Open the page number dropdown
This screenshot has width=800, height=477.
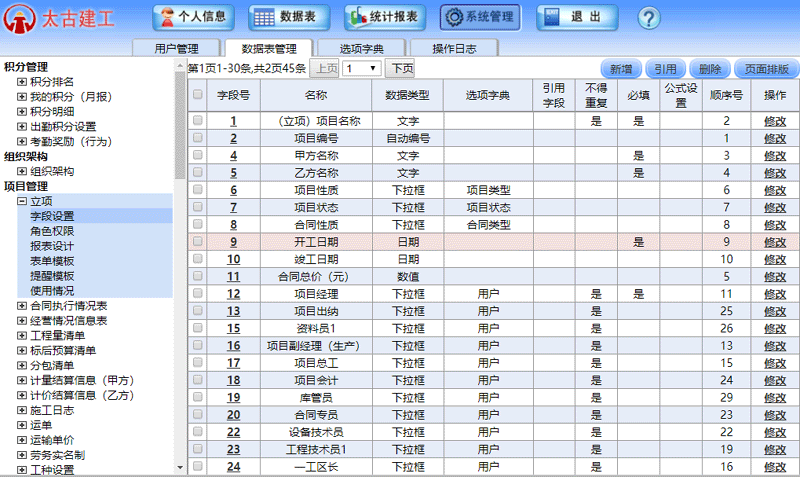coord(362,68)
